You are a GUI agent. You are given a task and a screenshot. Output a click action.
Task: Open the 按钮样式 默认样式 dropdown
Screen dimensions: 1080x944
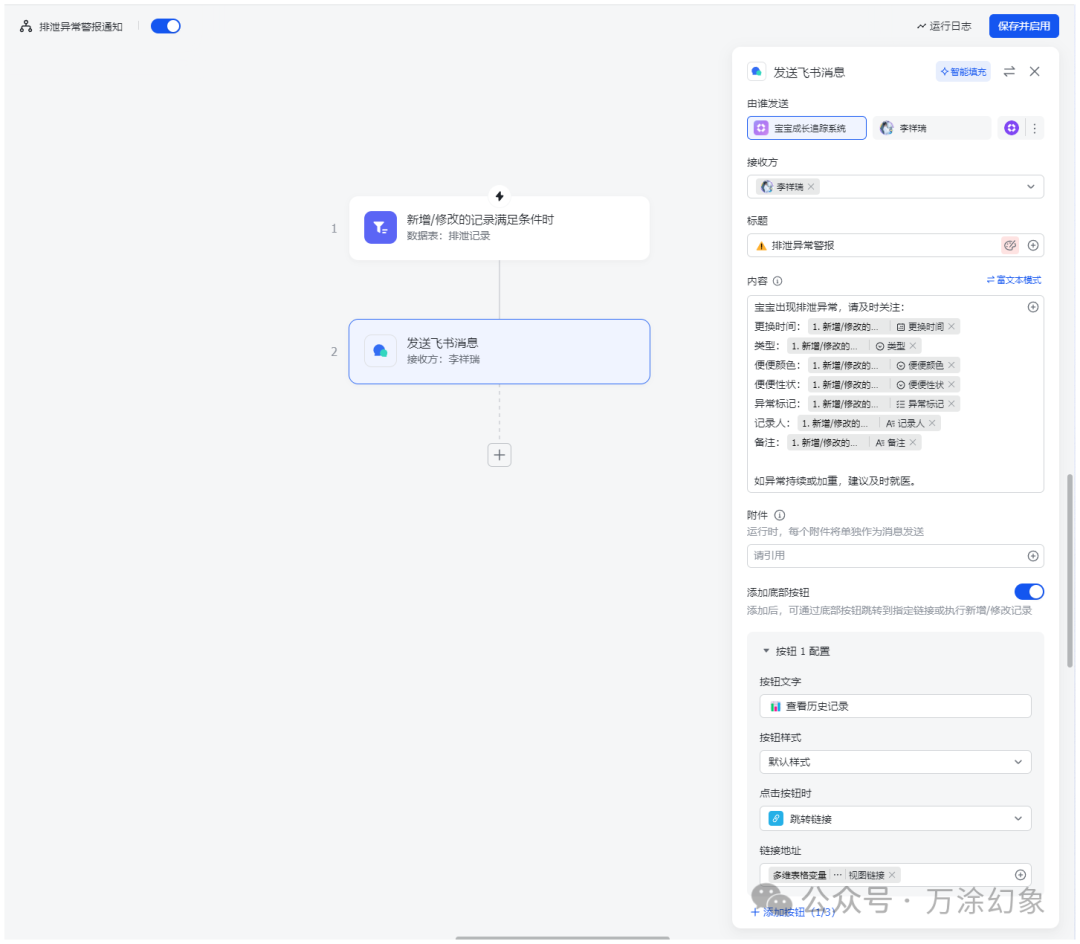pyautogui.click(x=895, y=762)
